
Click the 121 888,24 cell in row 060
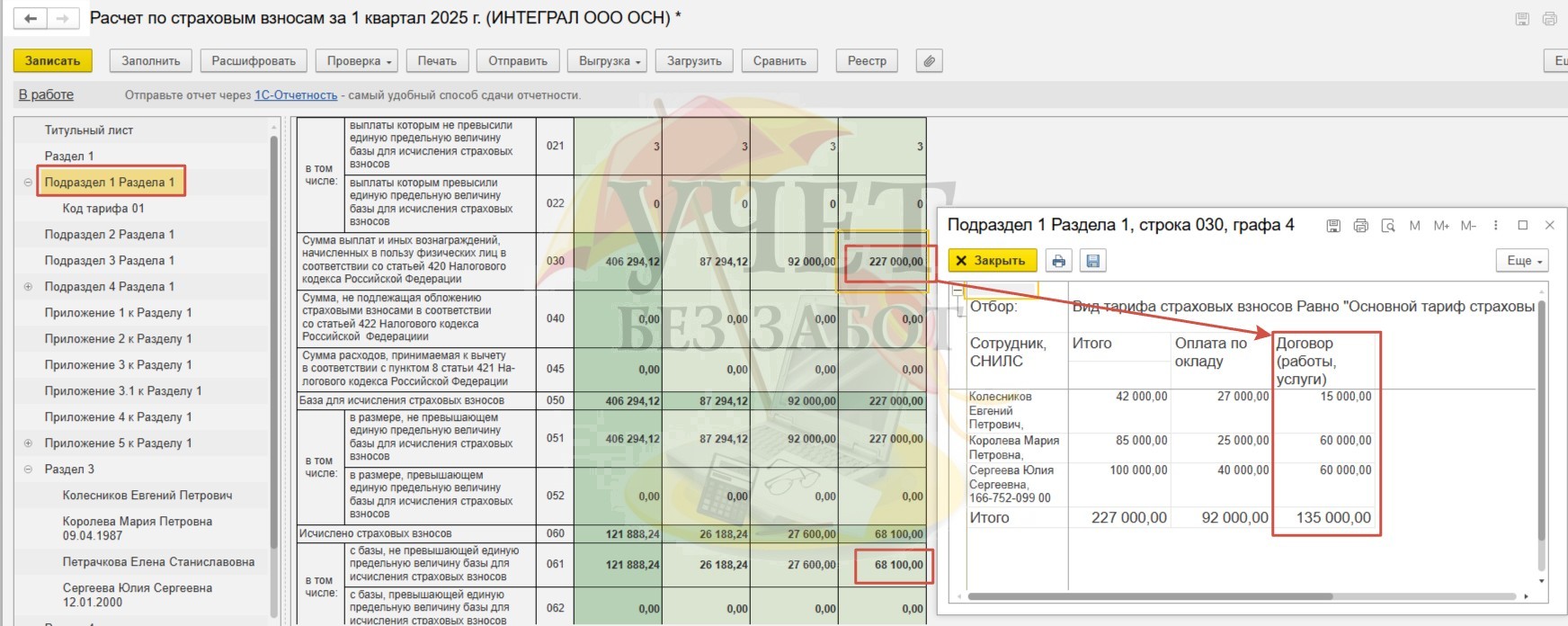coord(619,533)
